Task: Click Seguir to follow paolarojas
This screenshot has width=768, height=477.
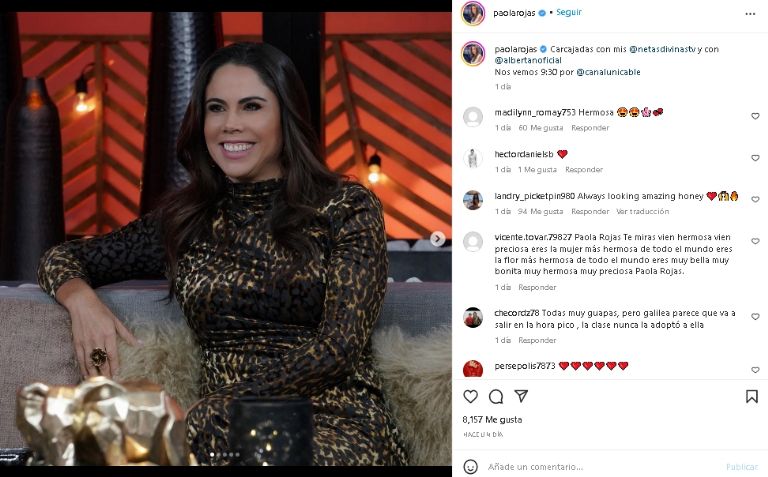Action: tap(569, 12)
